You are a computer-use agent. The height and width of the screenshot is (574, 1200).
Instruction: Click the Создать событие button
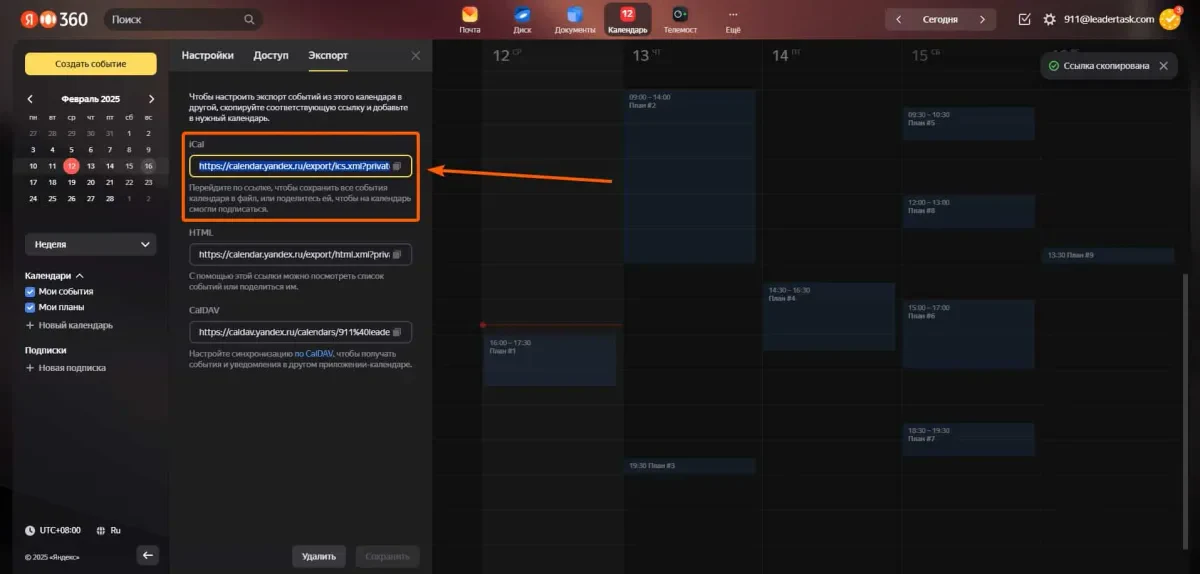(91, 64)
